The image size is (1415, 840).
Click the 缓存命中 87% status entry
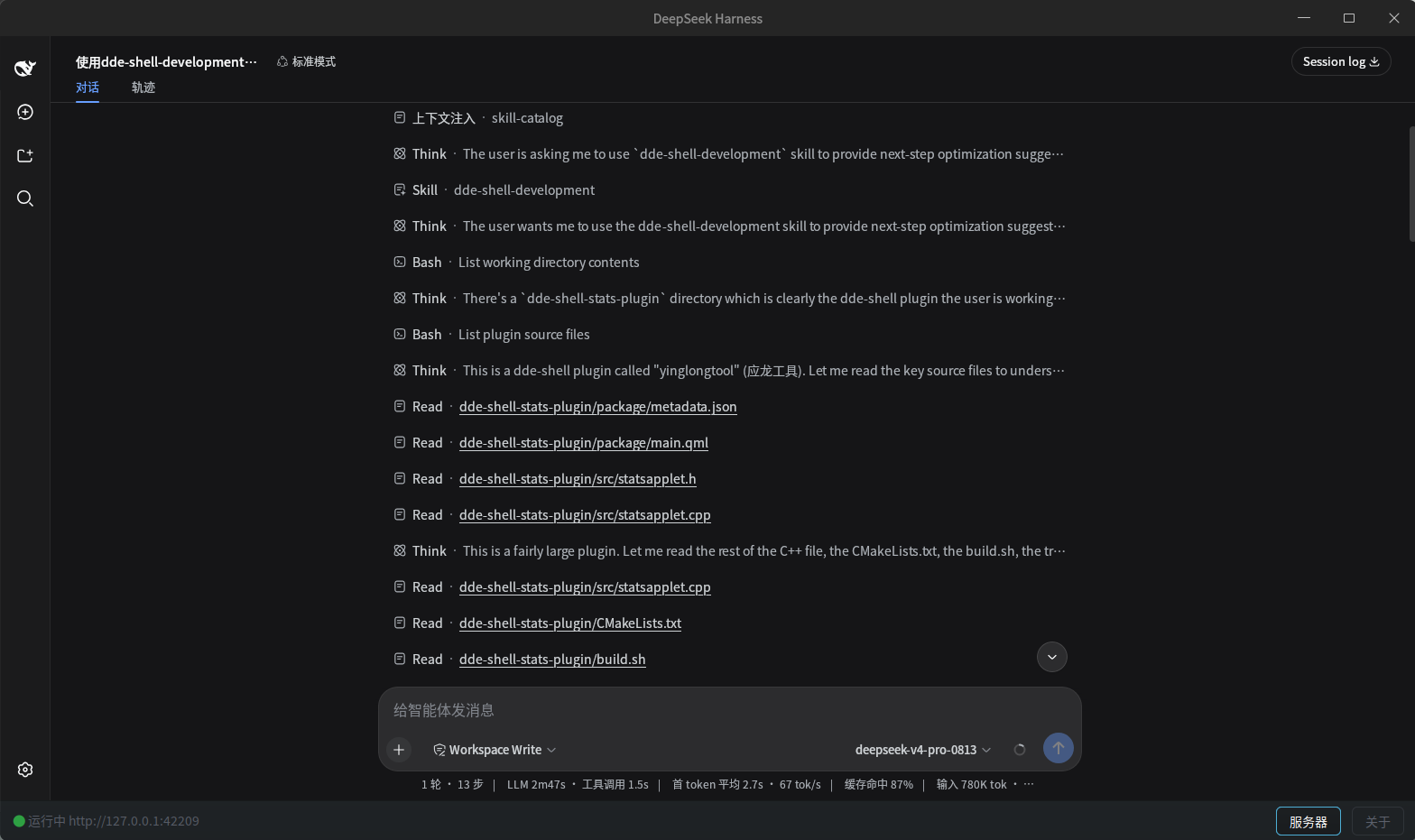tap(879, 784)
